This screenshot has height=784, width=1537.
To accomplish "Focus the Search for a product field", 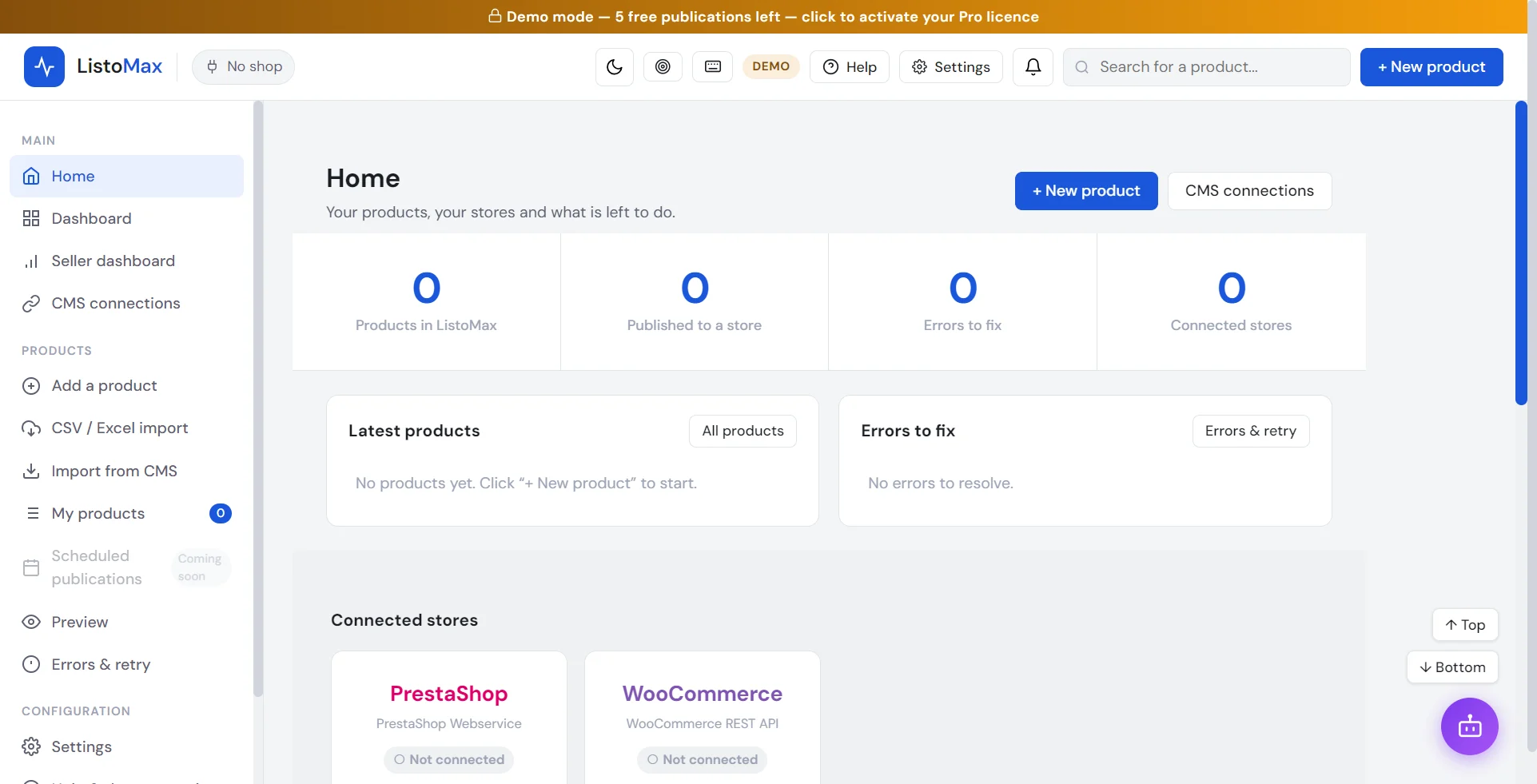I will [x=1207, y=67].
